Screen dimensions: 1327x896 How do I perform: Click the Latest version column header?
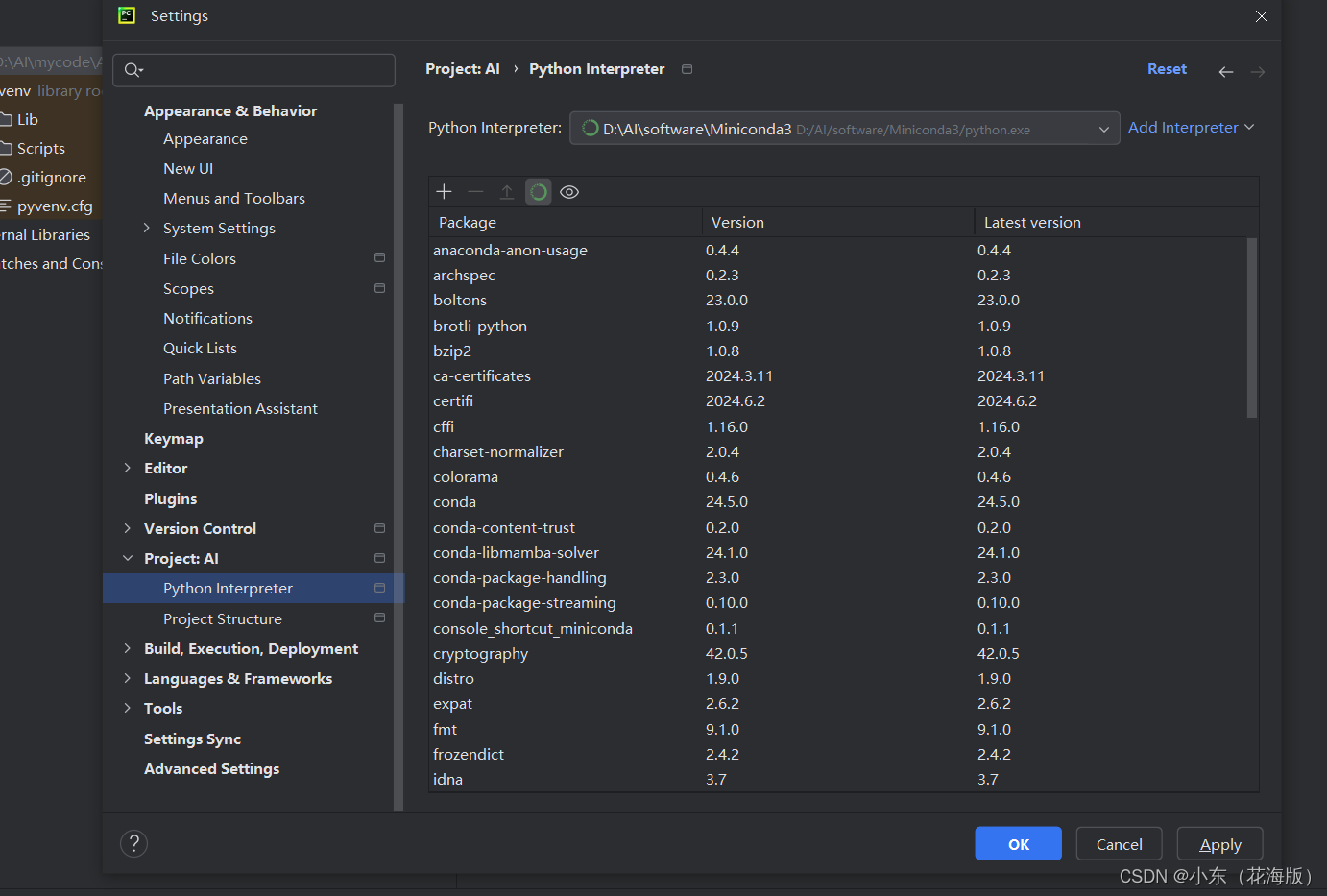tap(1116, 222)
